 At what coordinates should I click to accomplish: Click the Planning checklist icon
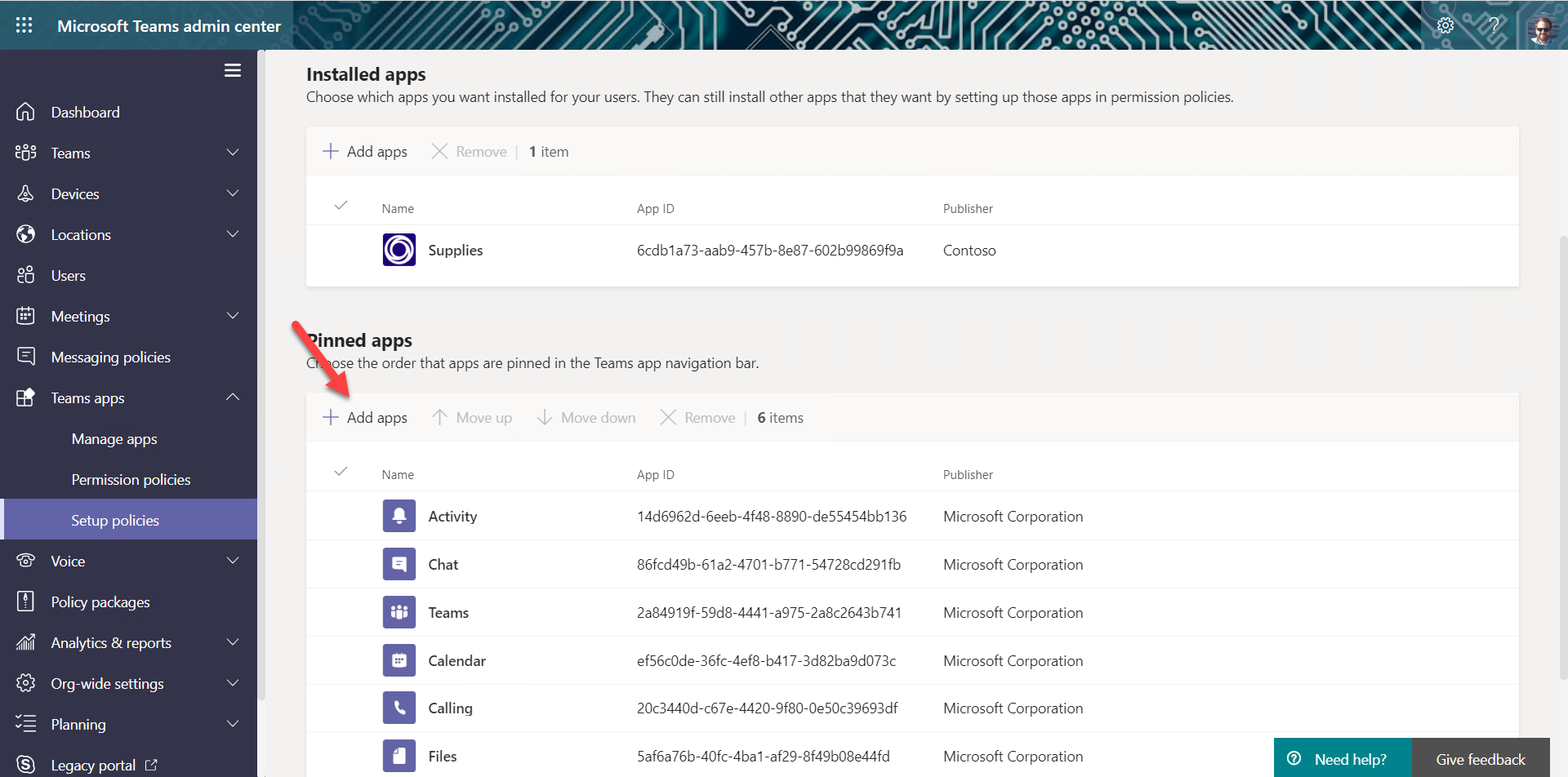26,724
